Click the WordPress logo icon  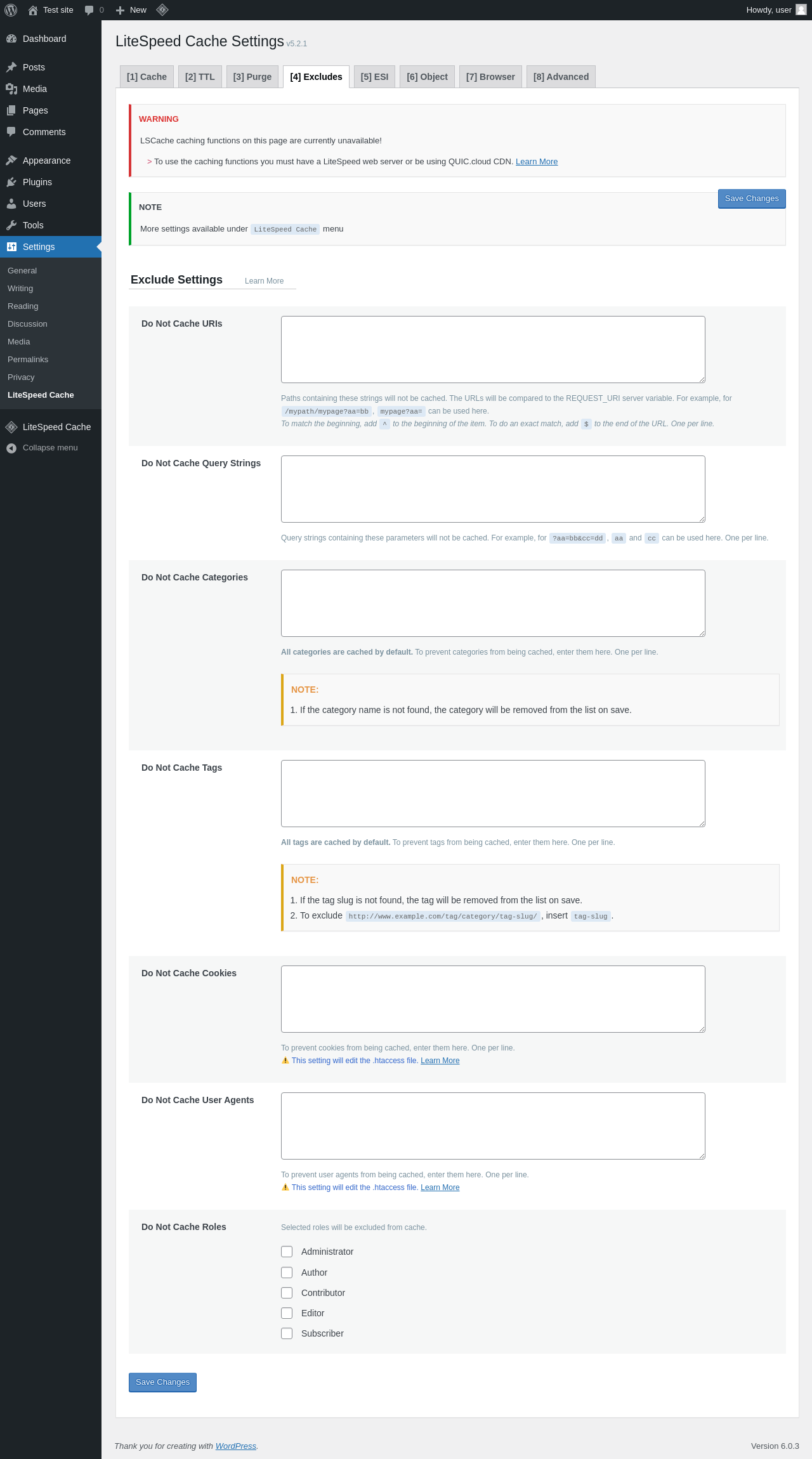(x=11, y=10)
